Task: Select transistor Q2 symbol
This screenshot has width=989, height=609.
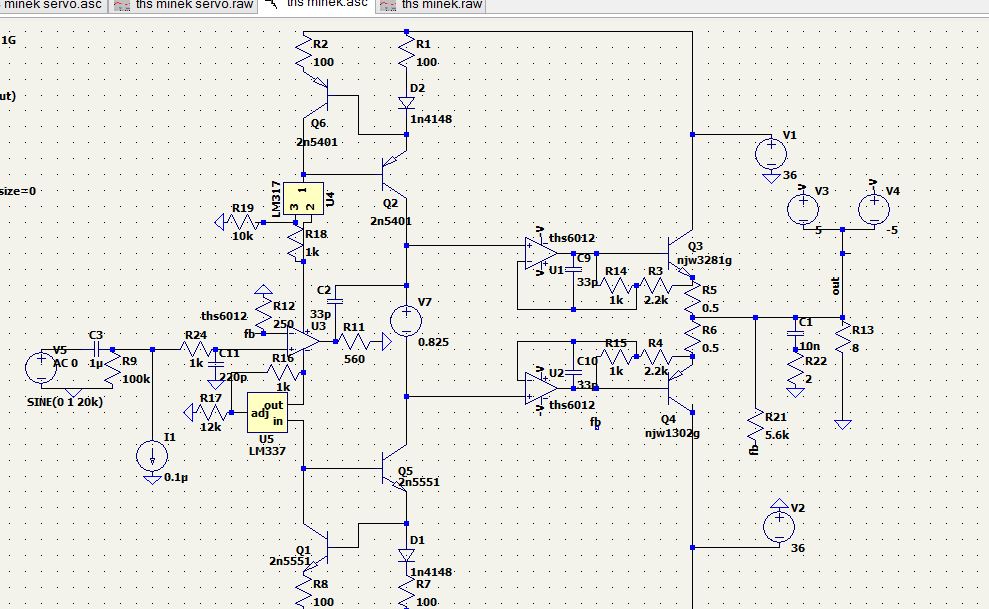Action: tap(394, 174)
